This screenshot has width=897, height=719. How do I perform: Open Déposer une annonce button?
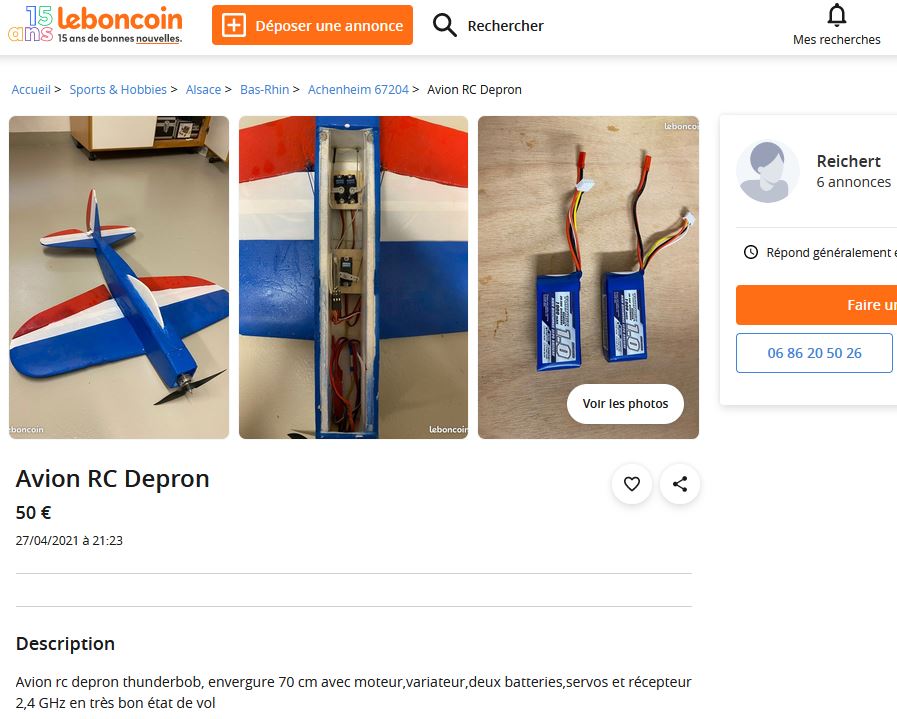[312, 25]
